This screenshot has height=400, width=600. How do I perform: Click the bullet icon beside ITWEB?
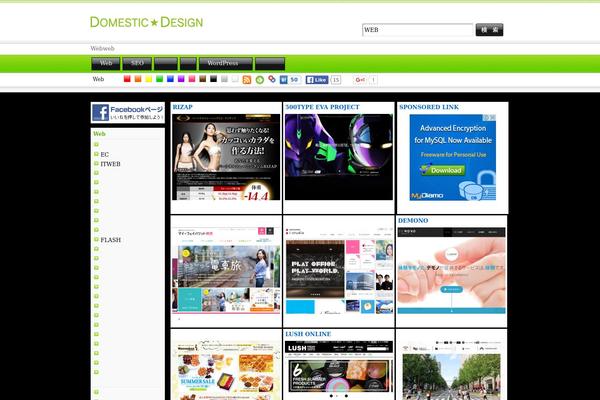coord(96,163)
